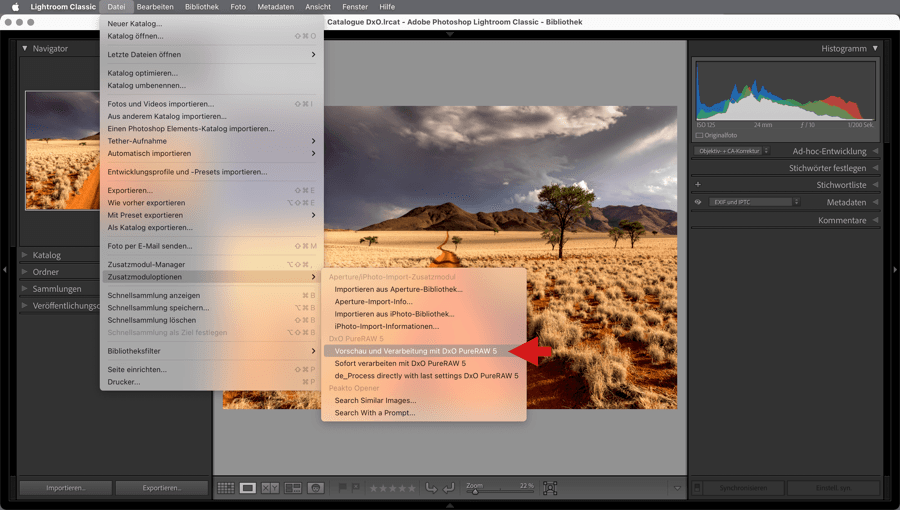Hide right panel group arrow

[895, 270]
